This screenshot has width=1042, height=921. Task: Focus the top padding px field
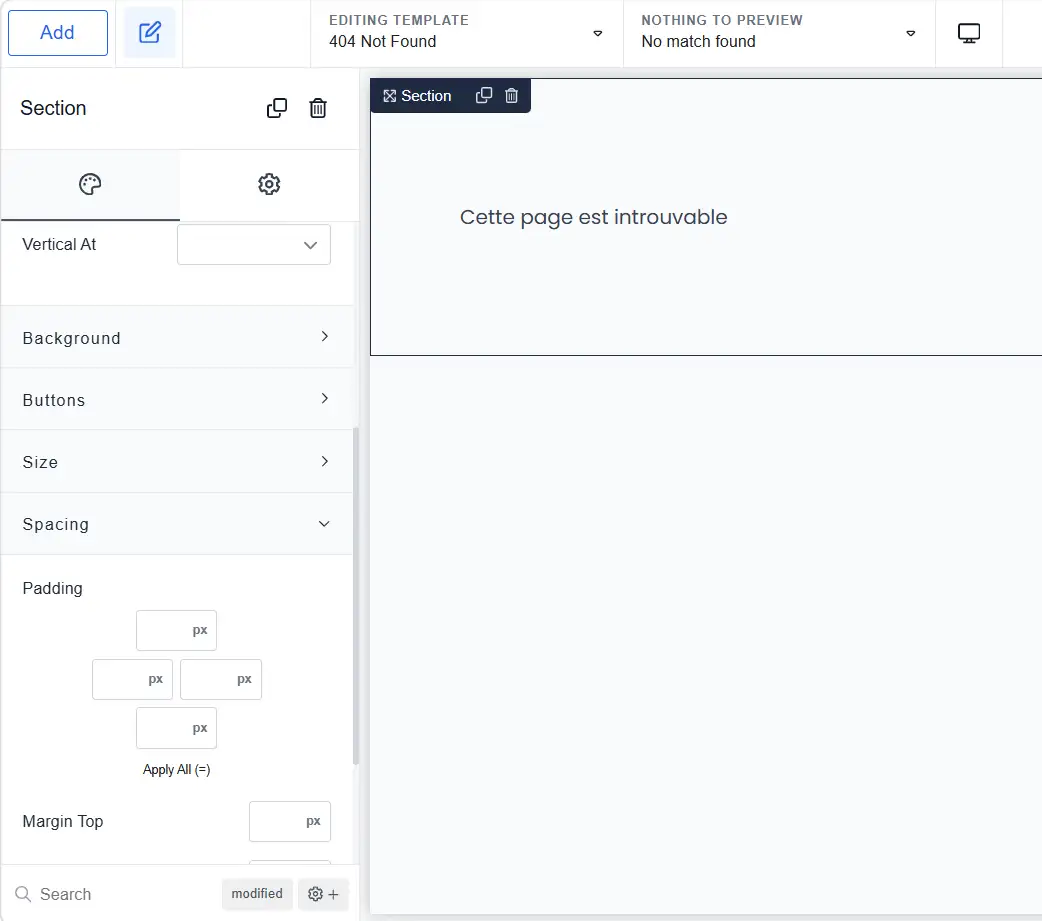pyautogui.click(x=176, y=630)
